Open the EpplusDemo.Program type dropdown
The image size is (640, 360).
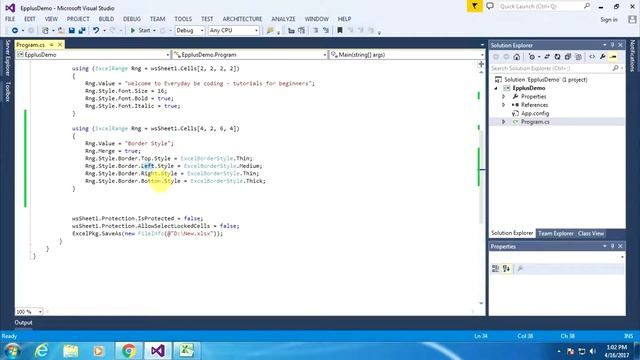250,55
